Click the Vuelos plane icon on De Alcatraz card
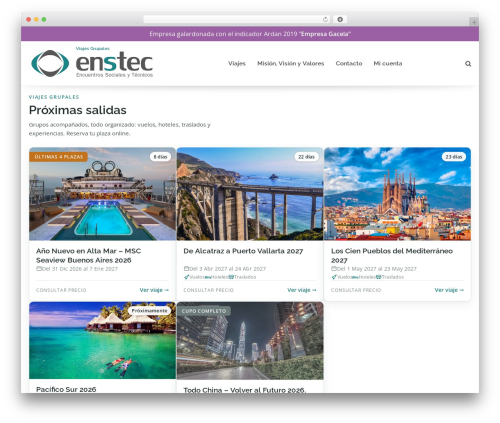500x423 pixels. click(x=186, y=277)
